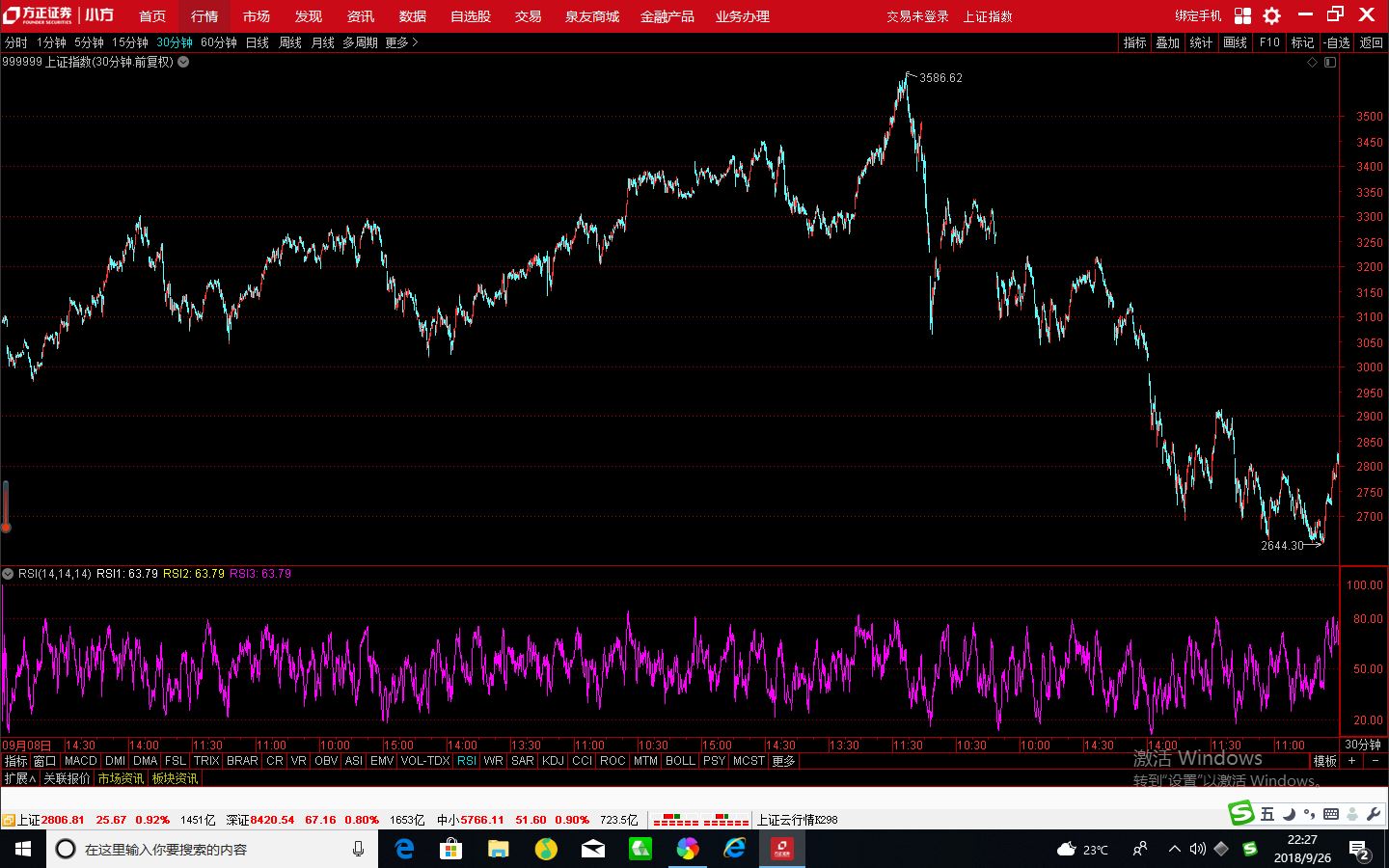Viewport: 1389px width, 868px height.
Task: Open the 市场 menu
Action: [x=257, y=16]
